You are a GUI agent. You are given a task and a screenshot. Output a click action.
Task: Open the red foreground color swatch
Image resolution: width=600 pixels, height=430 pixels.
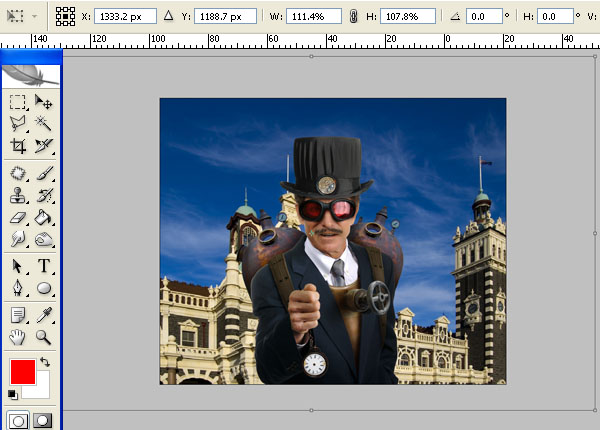coord(23,372)
